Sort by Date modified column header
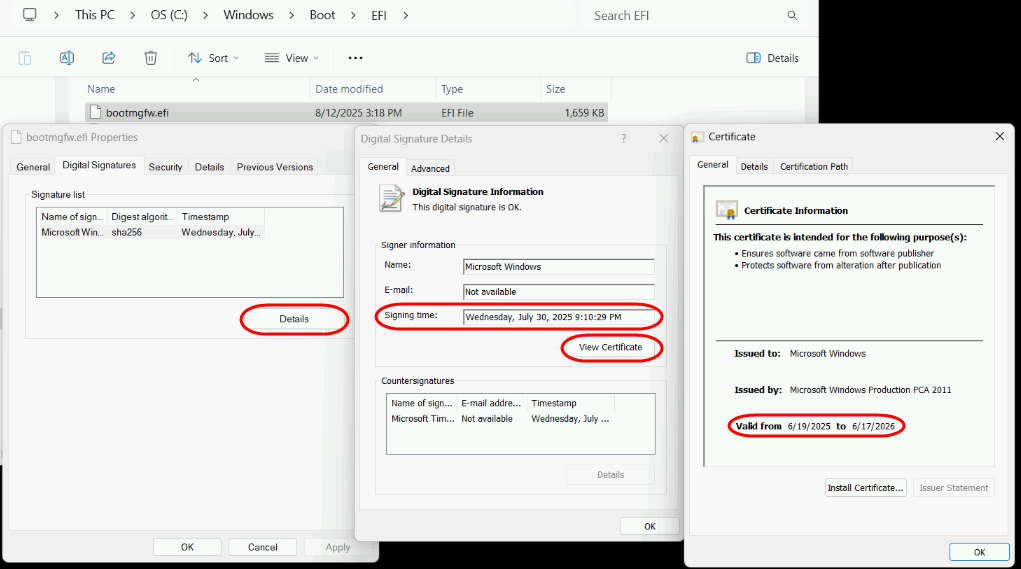This screenshot has height=569, width=1021. coord(373,89)
